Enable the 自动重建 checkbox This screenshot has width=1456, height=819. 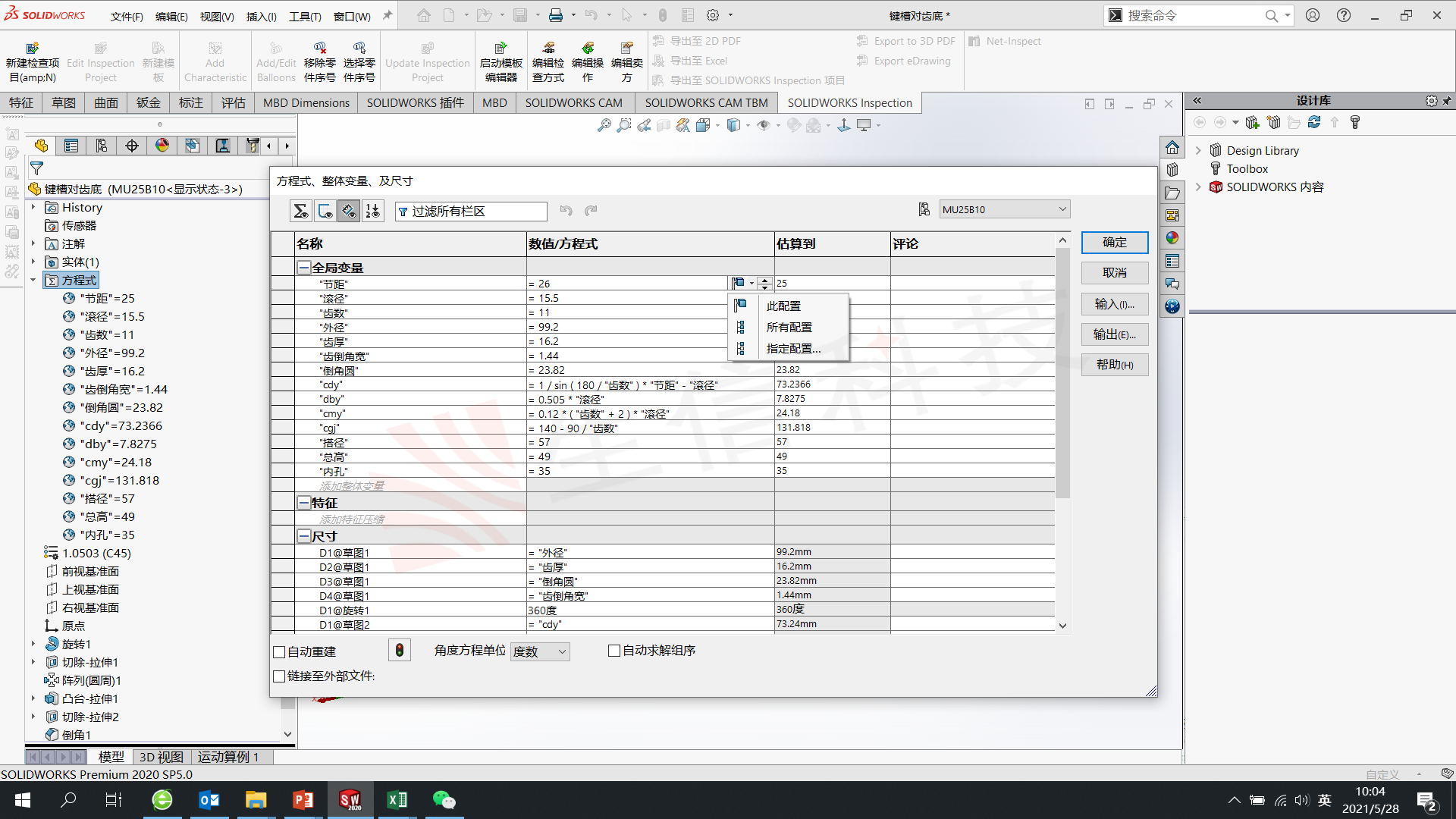pyautogui.click(x=279, y=652)
